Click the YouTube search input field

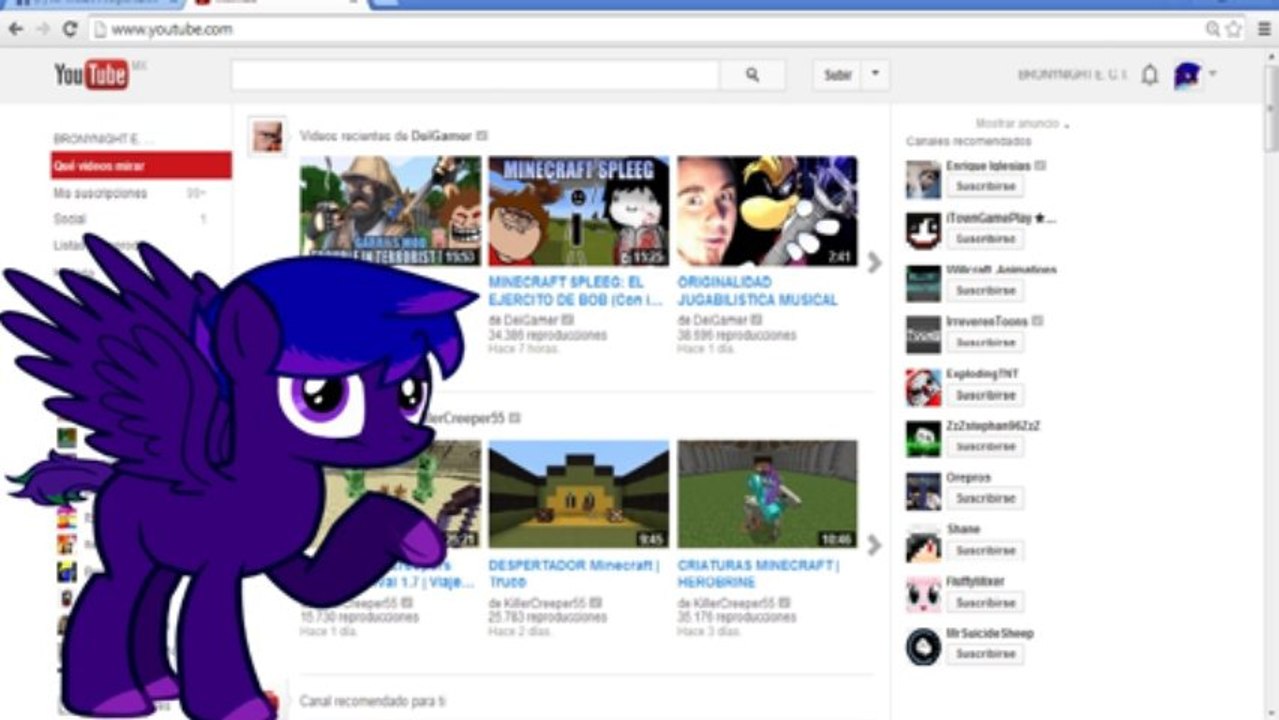pos(475,75)
